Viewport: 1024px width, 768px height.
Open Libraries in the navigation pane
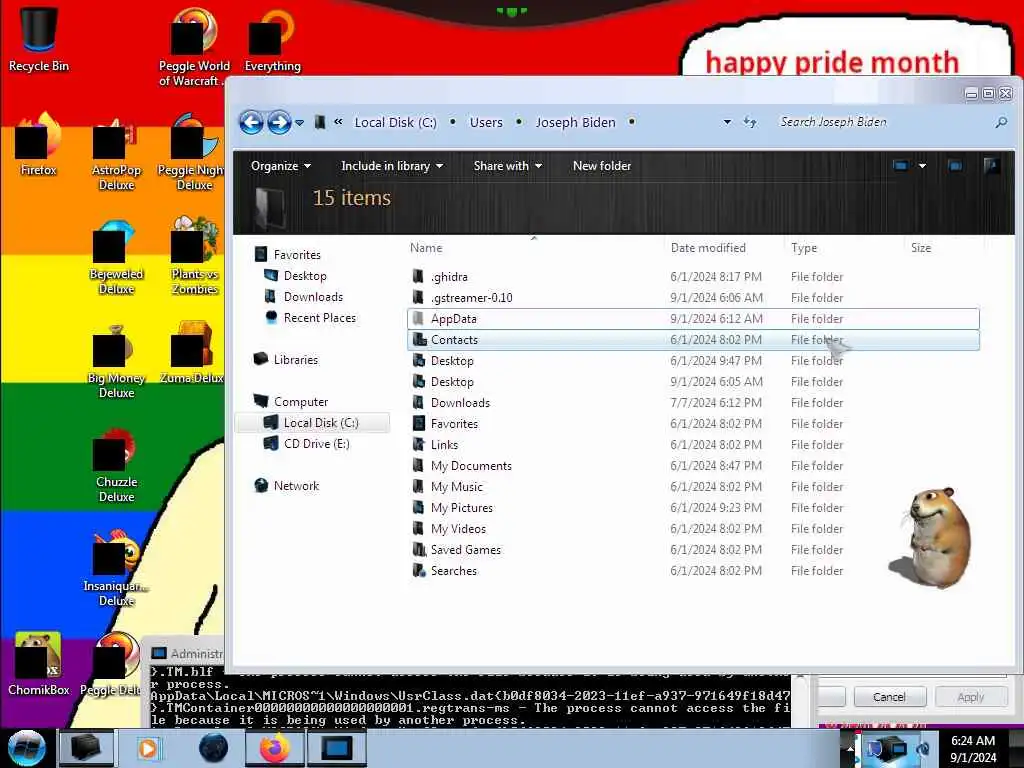(x=286, y=359)
